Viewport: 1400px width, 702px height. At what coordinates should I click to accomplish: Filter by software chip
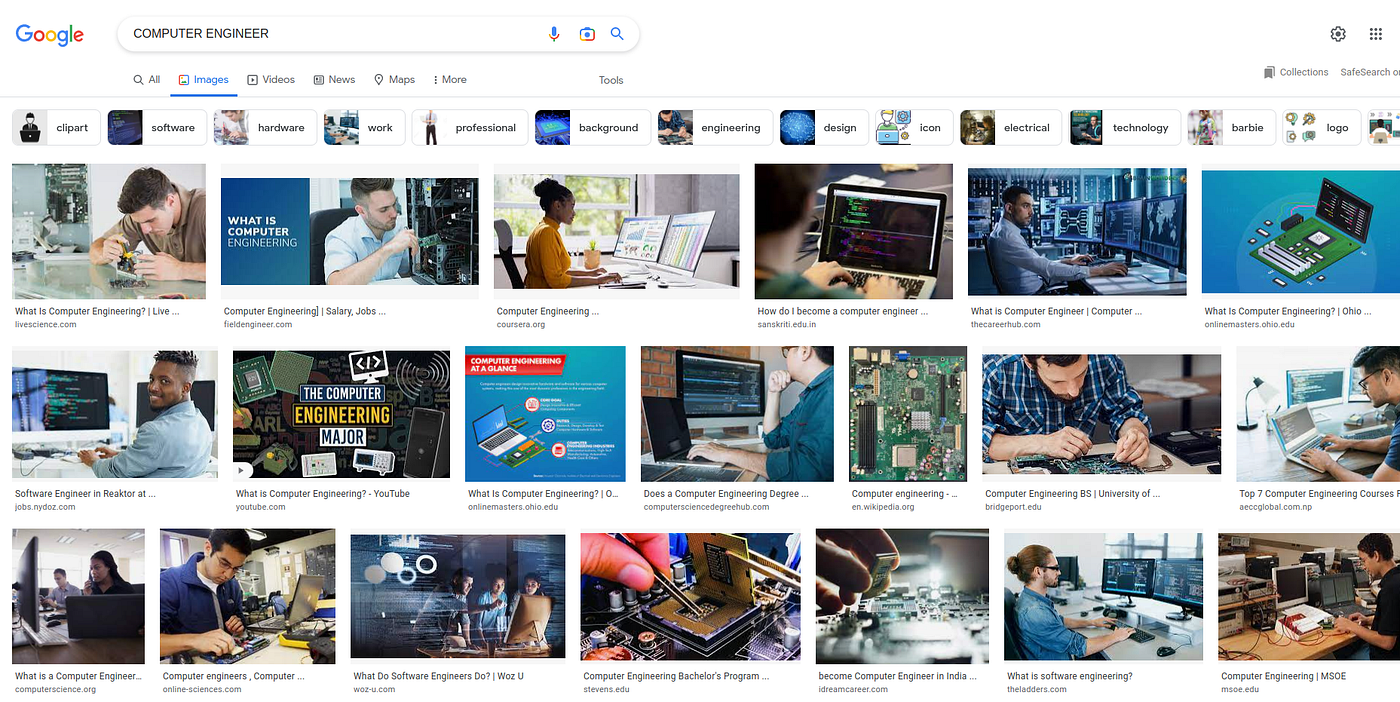click(157, 128)
